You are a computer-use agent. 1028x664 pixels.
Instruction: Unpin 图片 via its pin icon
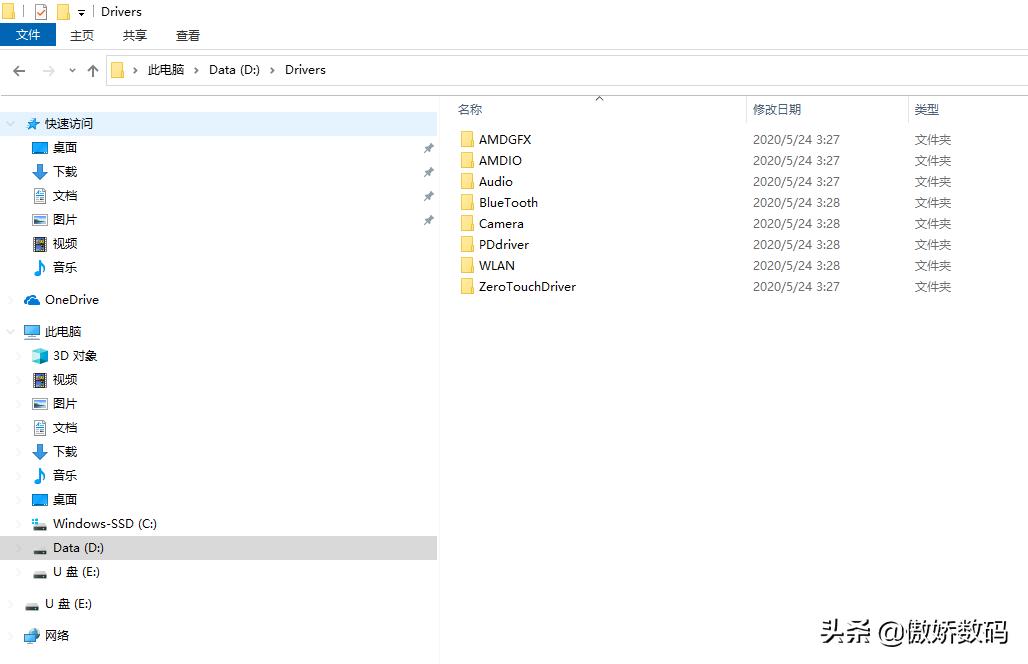[428, 220]
